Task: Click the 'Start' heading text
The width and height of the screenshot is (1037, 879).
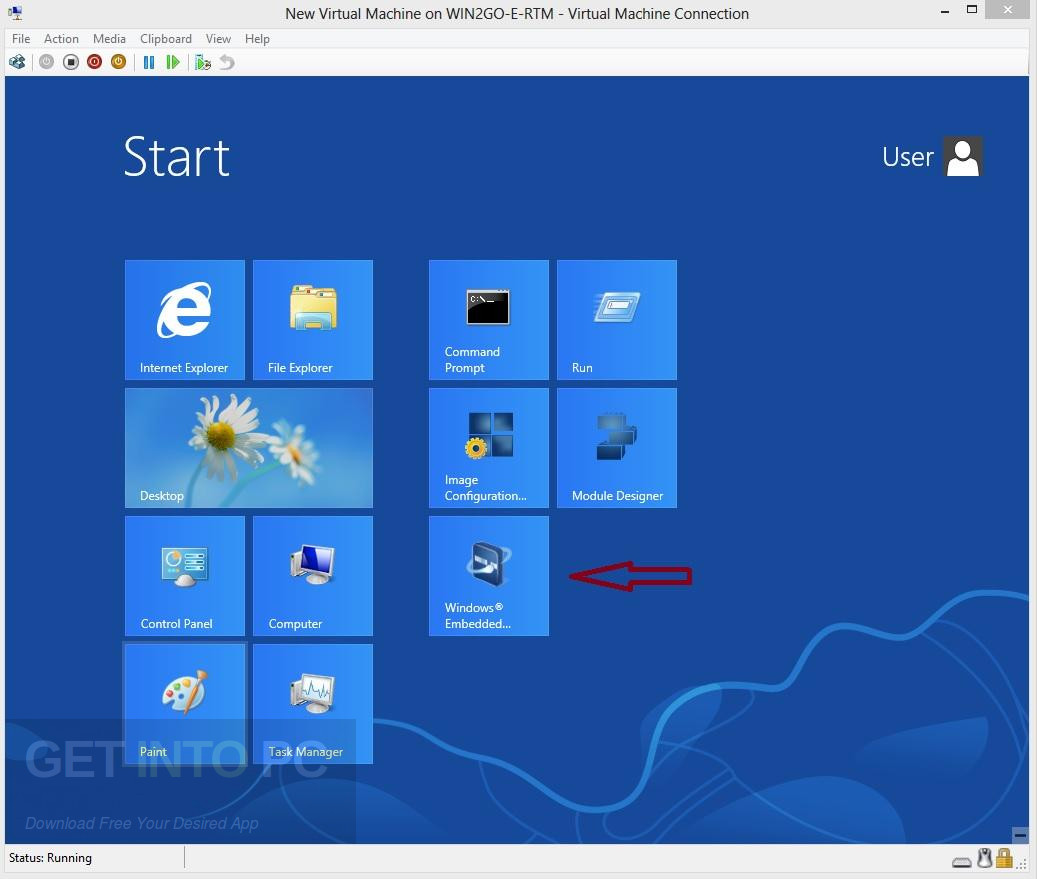Action: [x=177, y=157]
